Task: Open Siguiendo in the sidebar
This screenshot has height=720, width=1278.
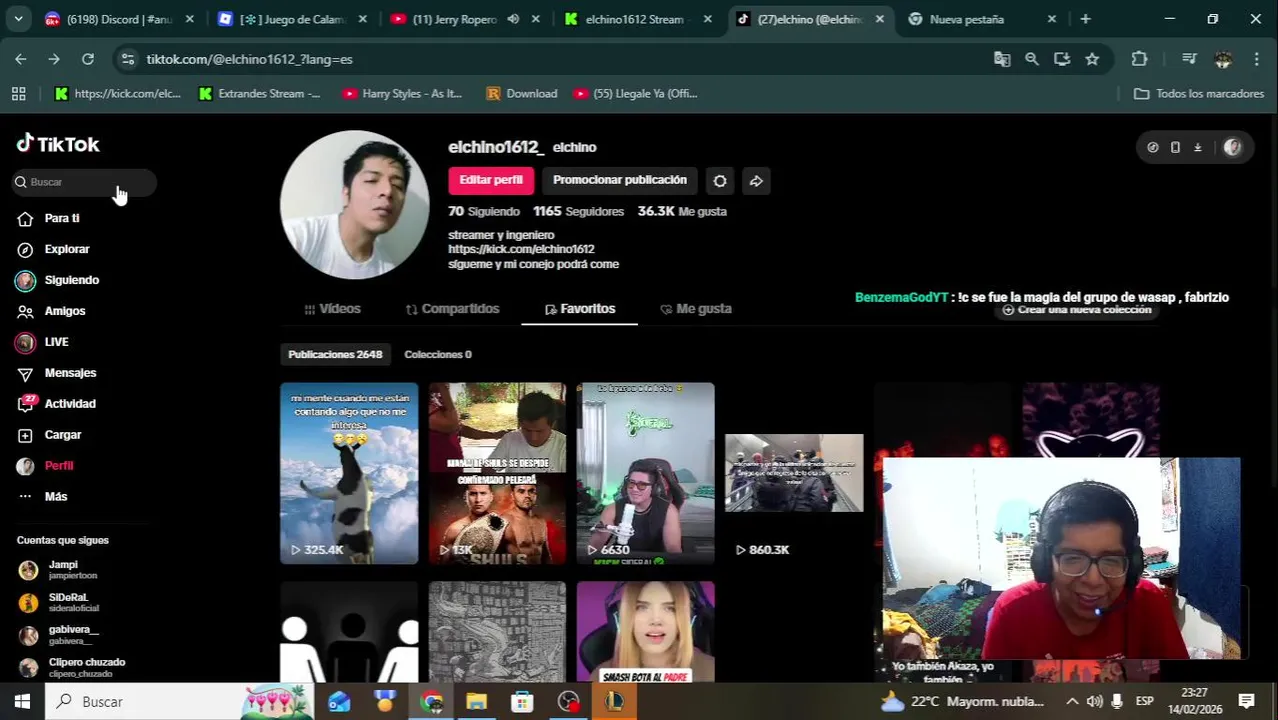Action: [71, 280]
